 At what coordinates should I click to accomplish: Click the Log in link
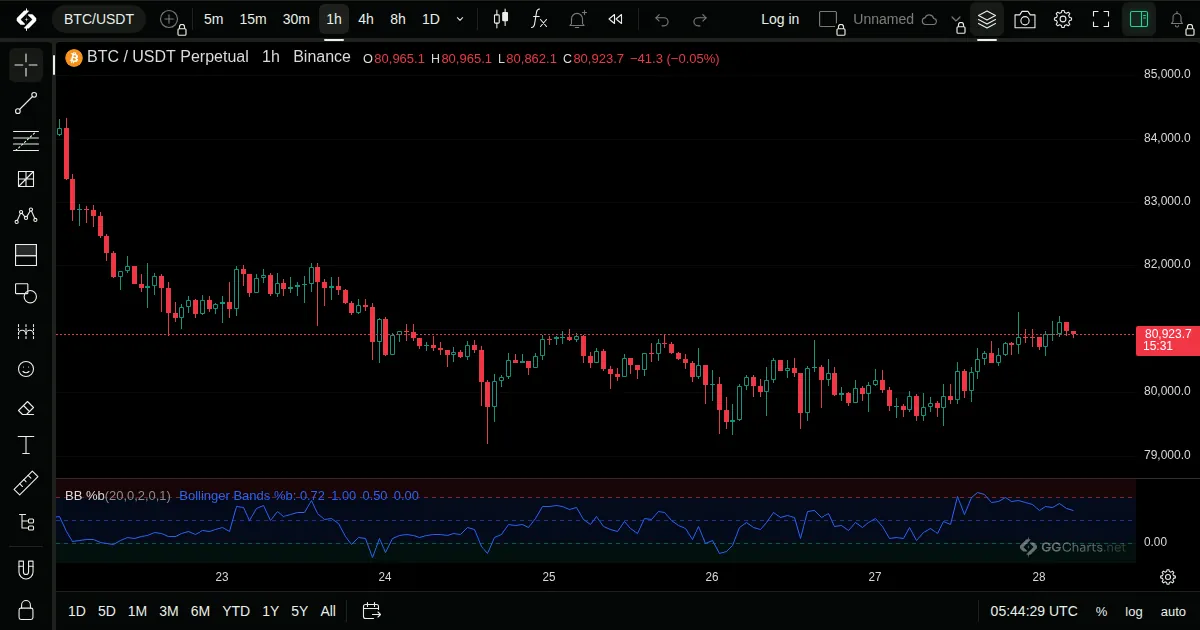(780, 19)
